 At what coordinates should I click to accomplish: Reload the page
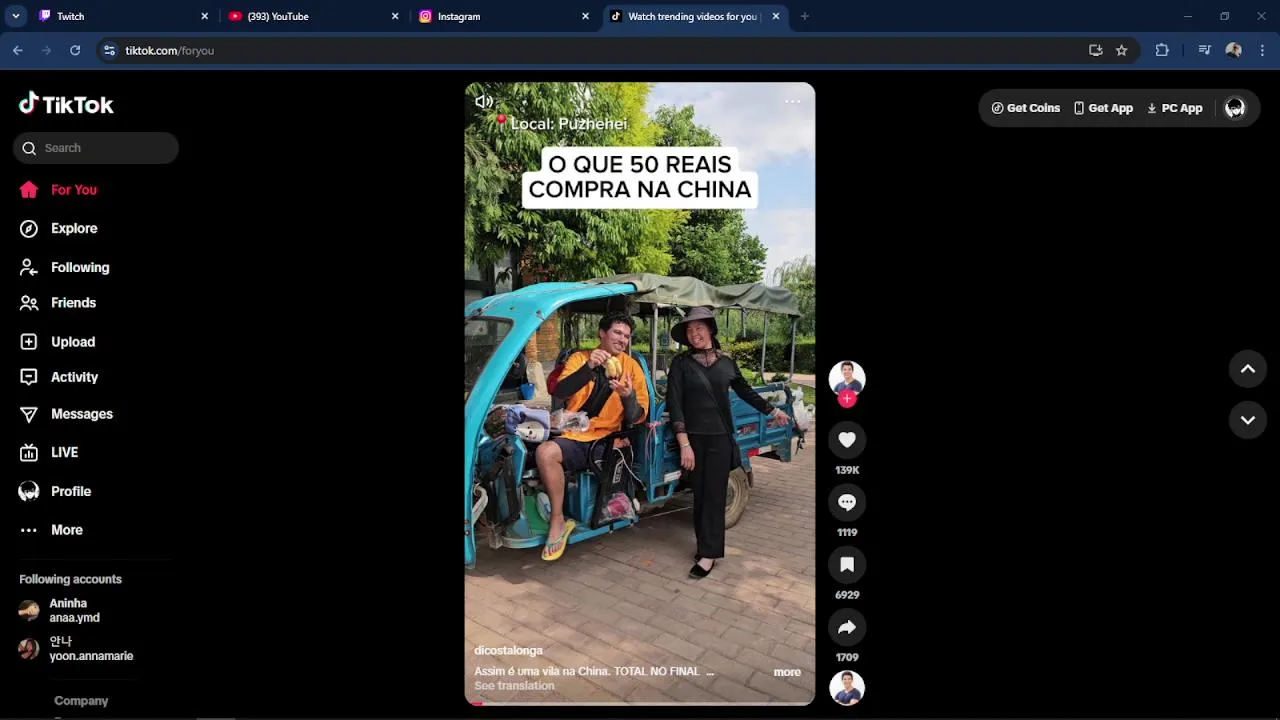coord(75,50)
